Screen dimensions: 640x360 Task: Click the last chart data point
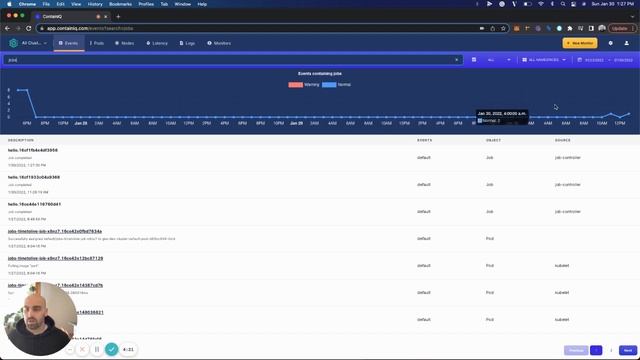tap(629, 113)
